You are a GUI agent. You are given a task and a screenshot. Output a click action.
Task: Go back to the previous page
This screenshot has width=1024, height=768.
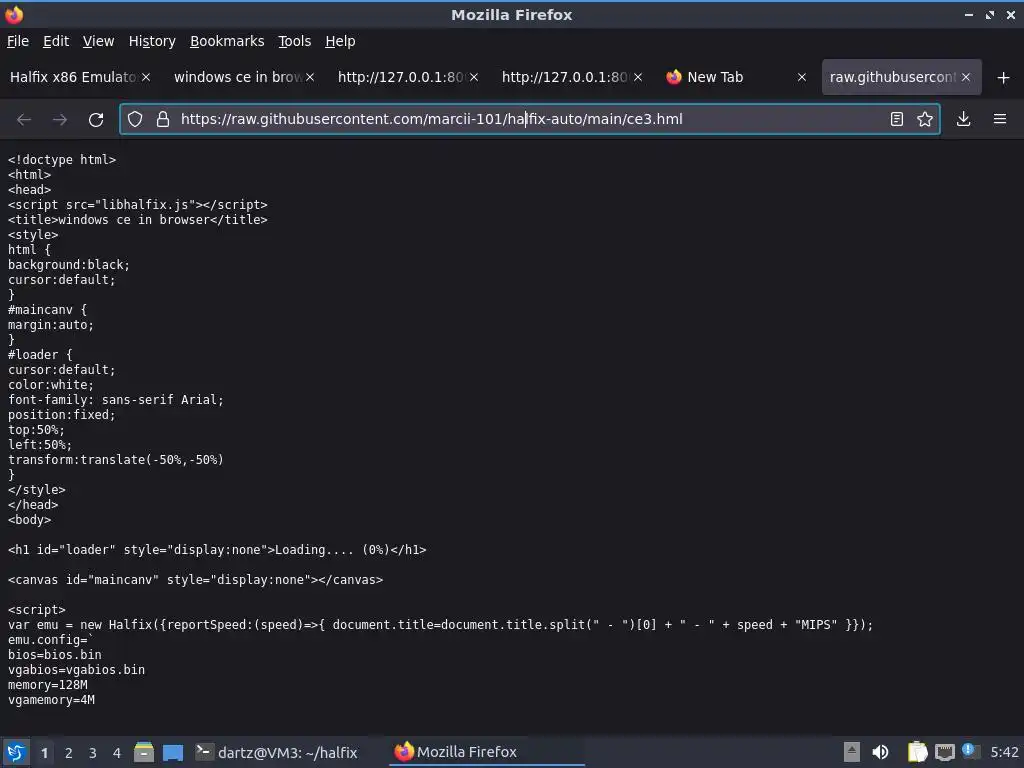point(24,120)
